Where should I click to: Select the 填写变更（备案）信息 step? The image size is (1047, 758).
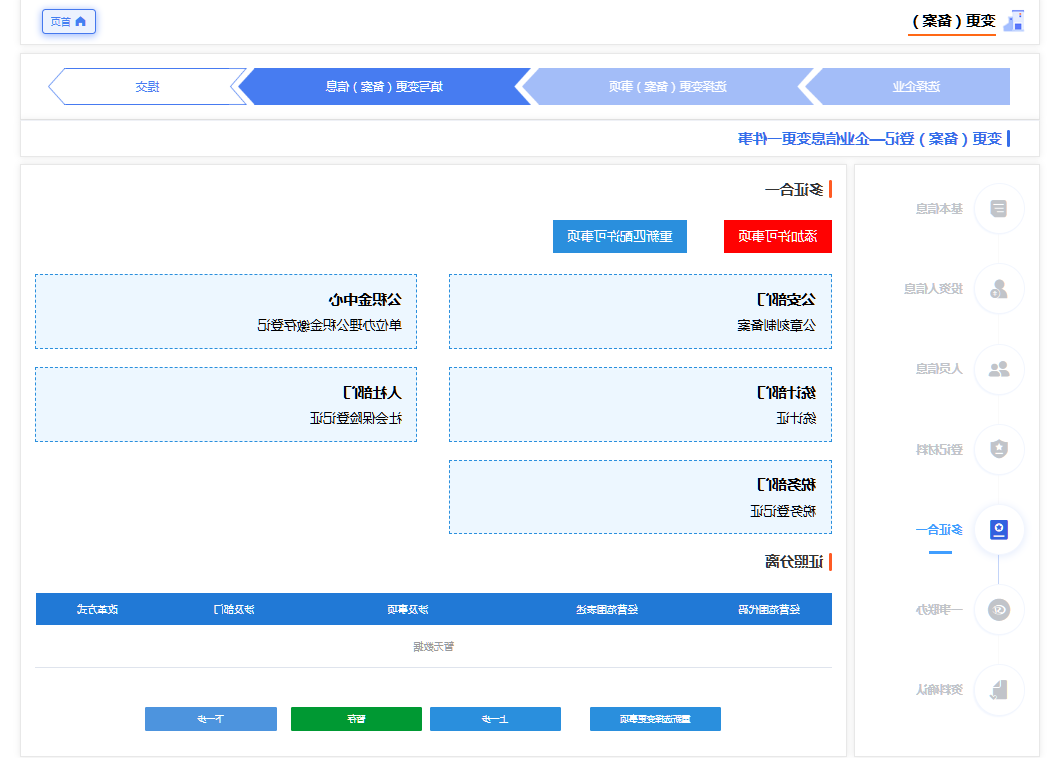tap(384, 86)
